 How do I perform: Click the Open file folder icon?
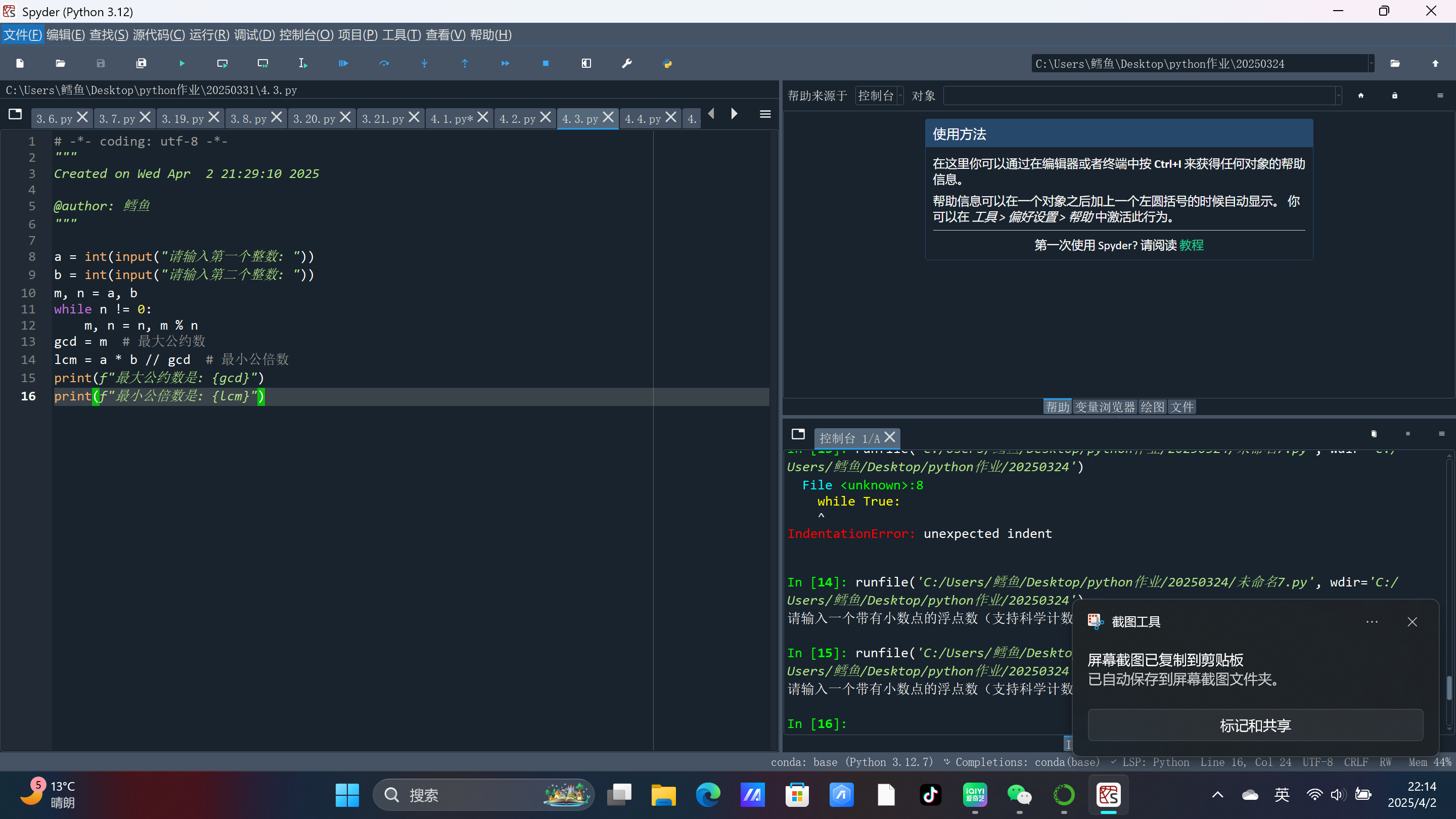pyautogui.click(x=61, y=63)
